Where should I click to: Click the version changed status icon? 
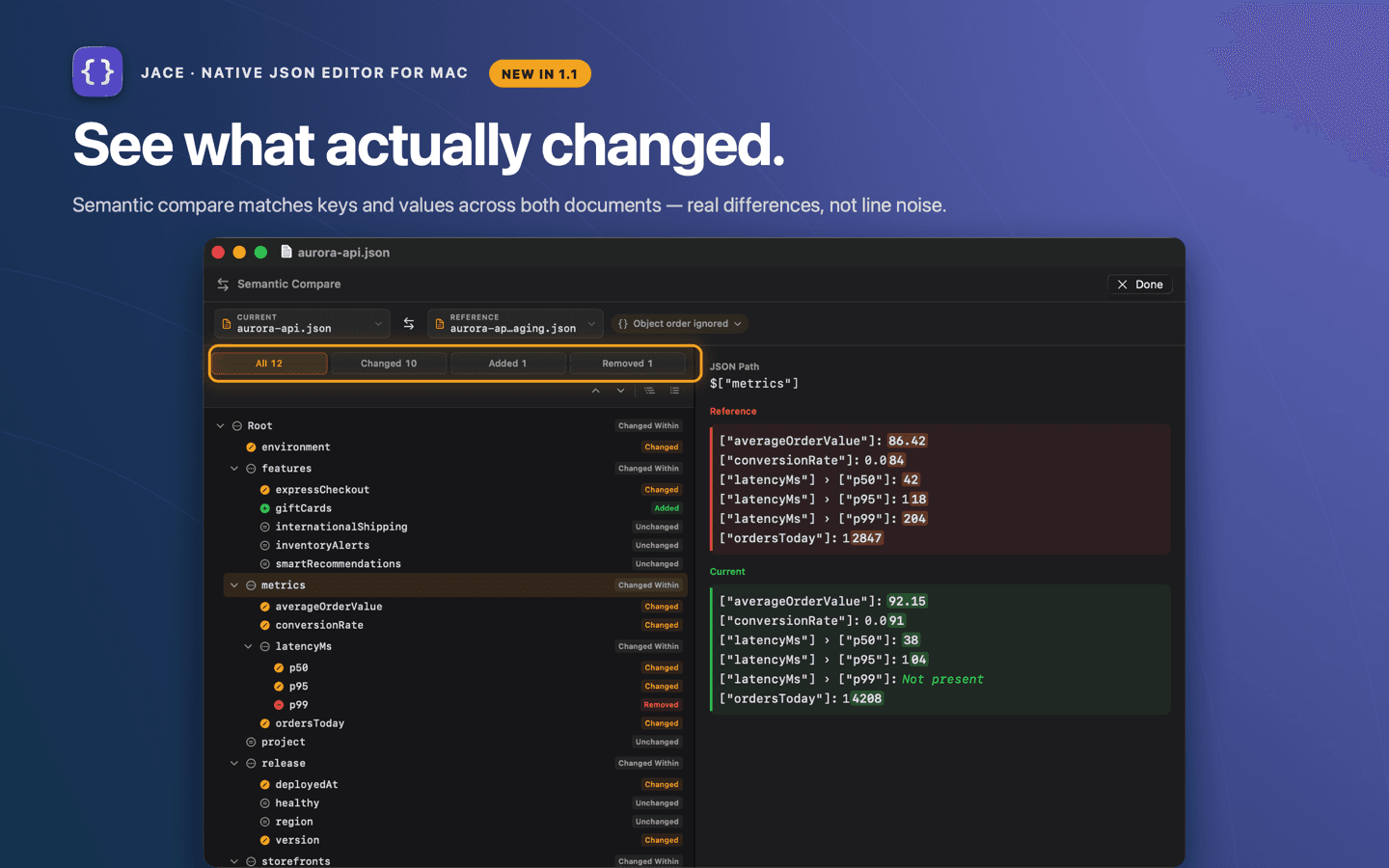coord(264,840)
